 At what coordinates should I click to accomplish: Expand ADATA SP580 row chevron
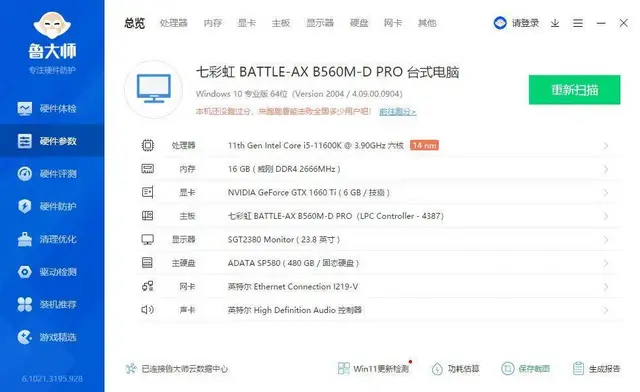[606, 263]
